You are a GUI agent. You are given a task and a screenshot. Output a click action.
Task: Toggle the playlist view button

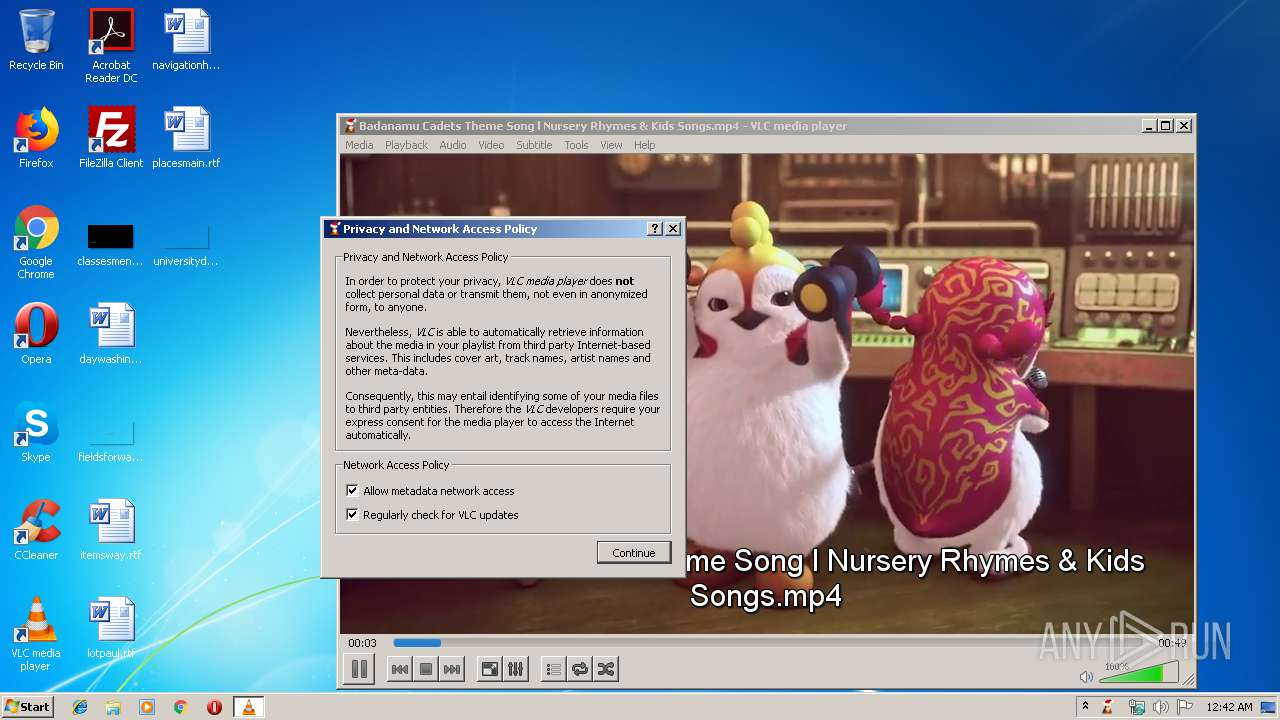[554, 670]
